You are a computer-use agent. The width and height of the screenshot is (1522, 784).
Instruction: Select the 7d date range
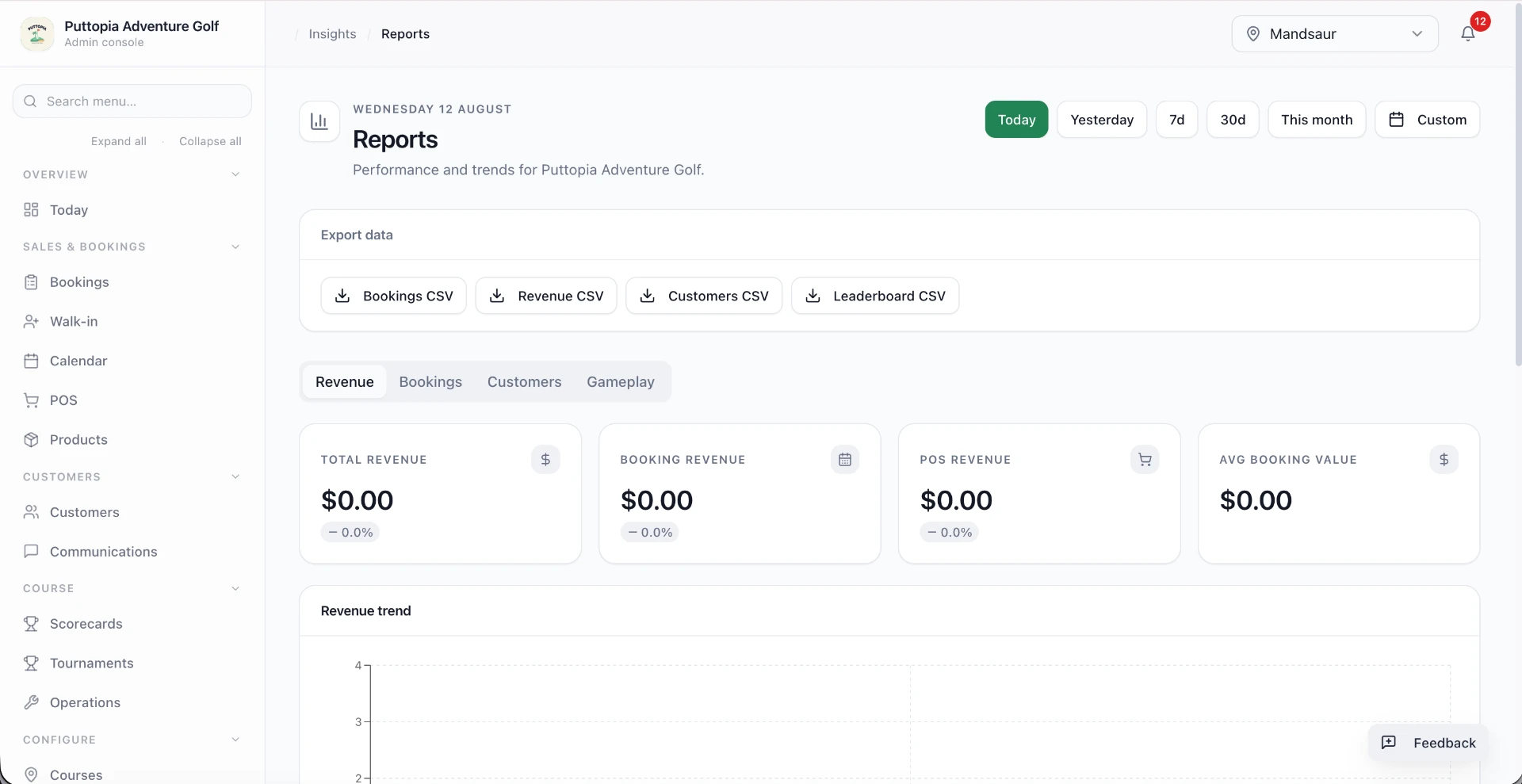(1177, 120)
